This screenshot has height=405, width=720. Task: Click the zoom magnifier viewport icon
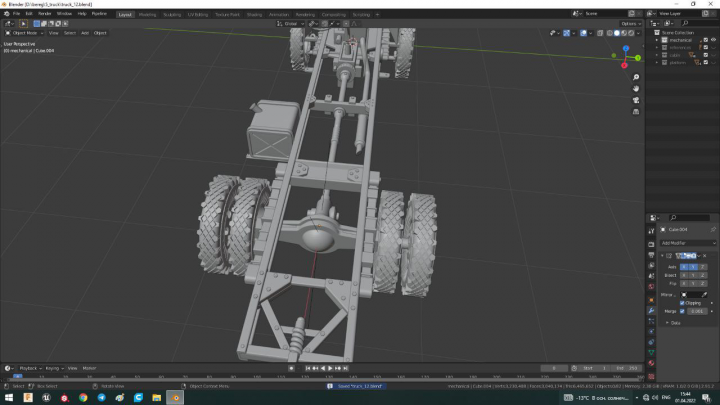(x=636, y=77)
